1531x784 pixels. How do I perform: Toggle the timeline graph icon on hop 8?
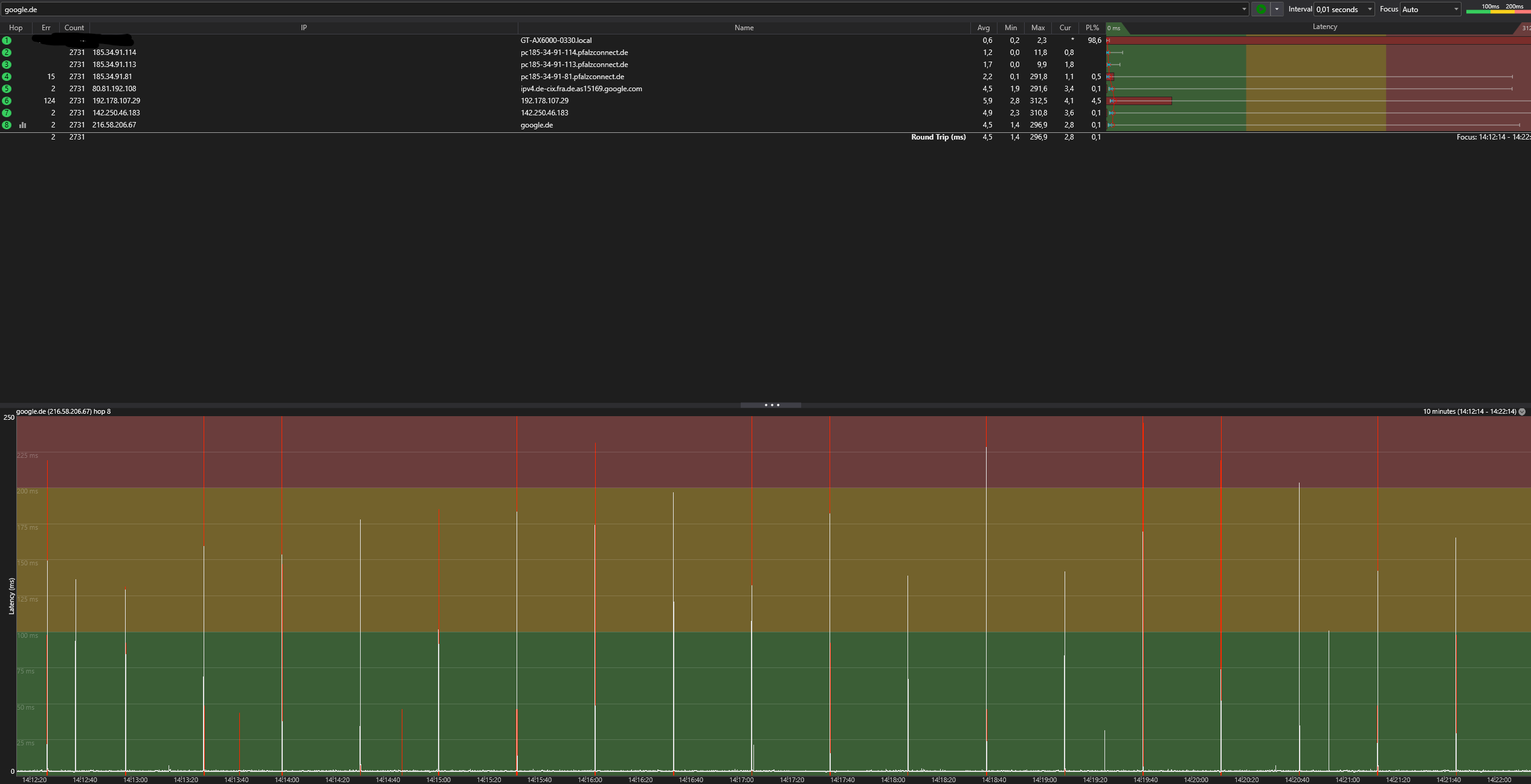tap(22, 125)
